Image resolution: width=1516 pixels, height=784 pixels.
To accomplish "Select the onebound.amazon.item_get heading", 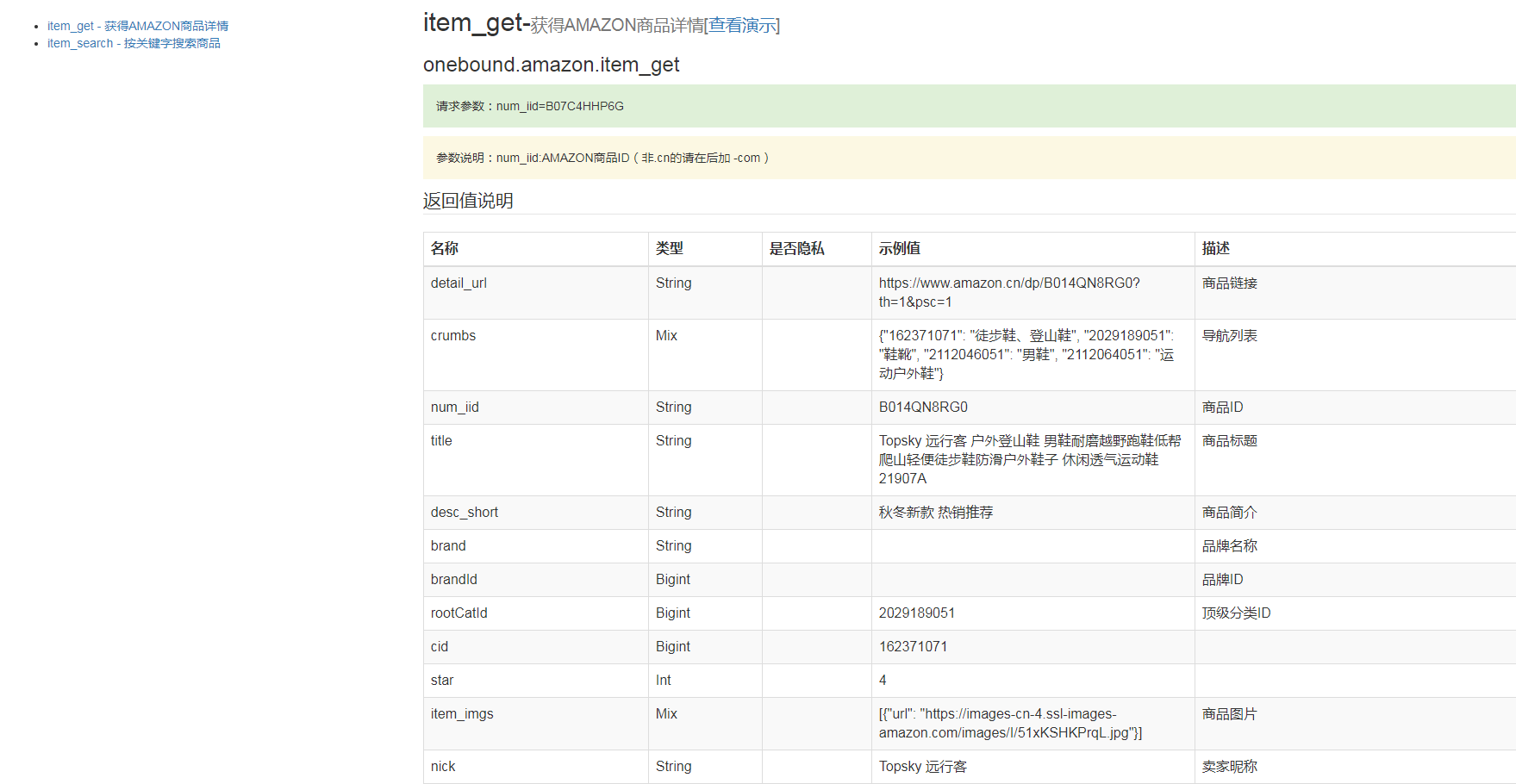I will pyautogui.click(x=550, y=65).
